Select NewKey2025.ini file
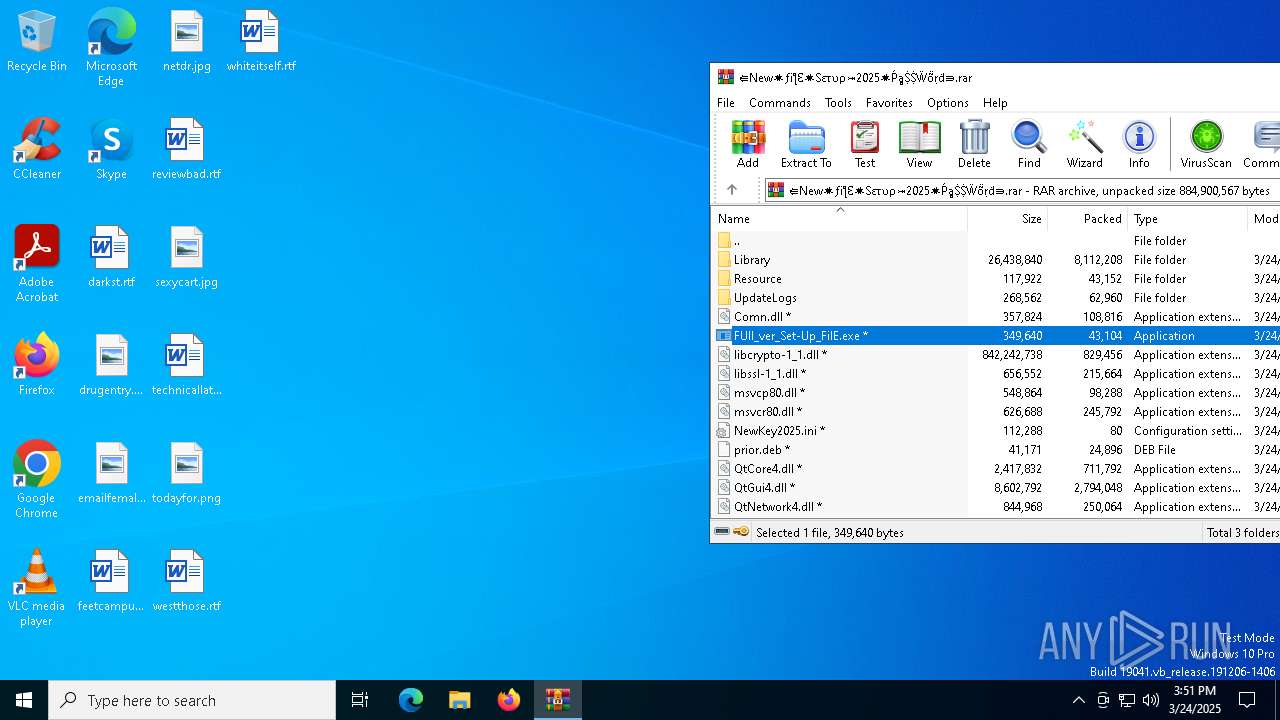 pyautogui.click(x=995, y=431)
